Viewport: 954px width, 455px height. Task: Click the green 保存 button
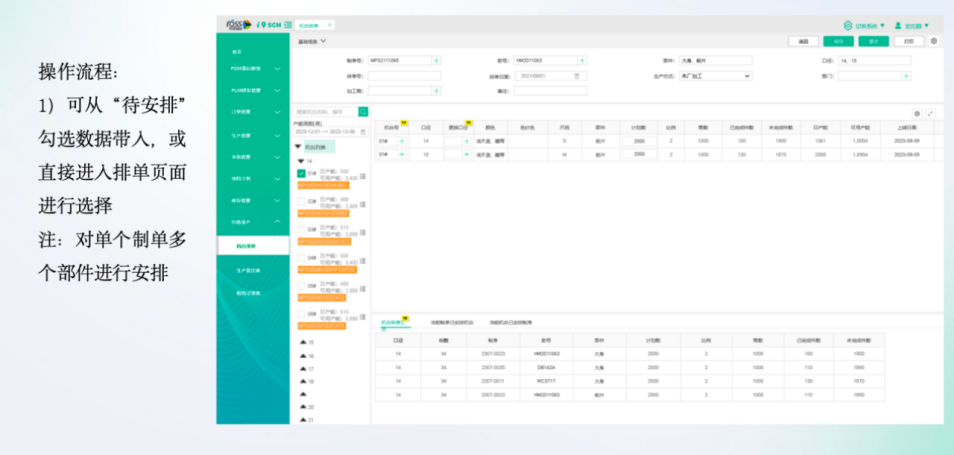click(838, 41)
